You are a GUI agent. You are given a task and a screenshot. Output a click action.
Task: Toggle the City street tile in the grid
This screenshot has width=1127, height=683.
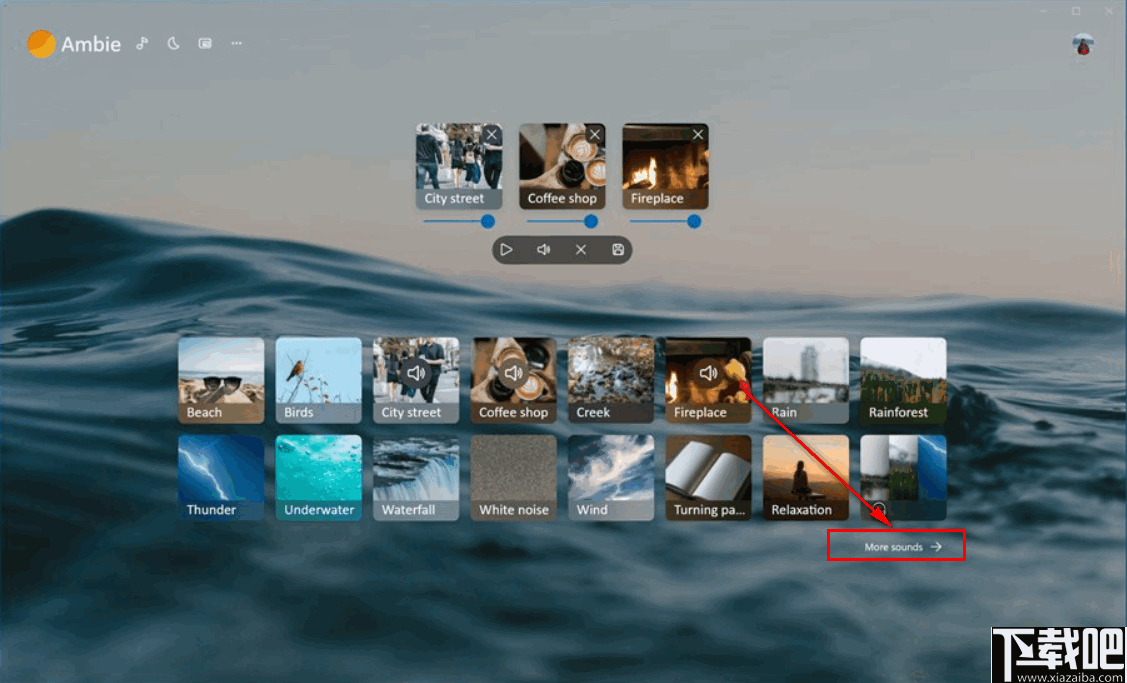(416, 380)
